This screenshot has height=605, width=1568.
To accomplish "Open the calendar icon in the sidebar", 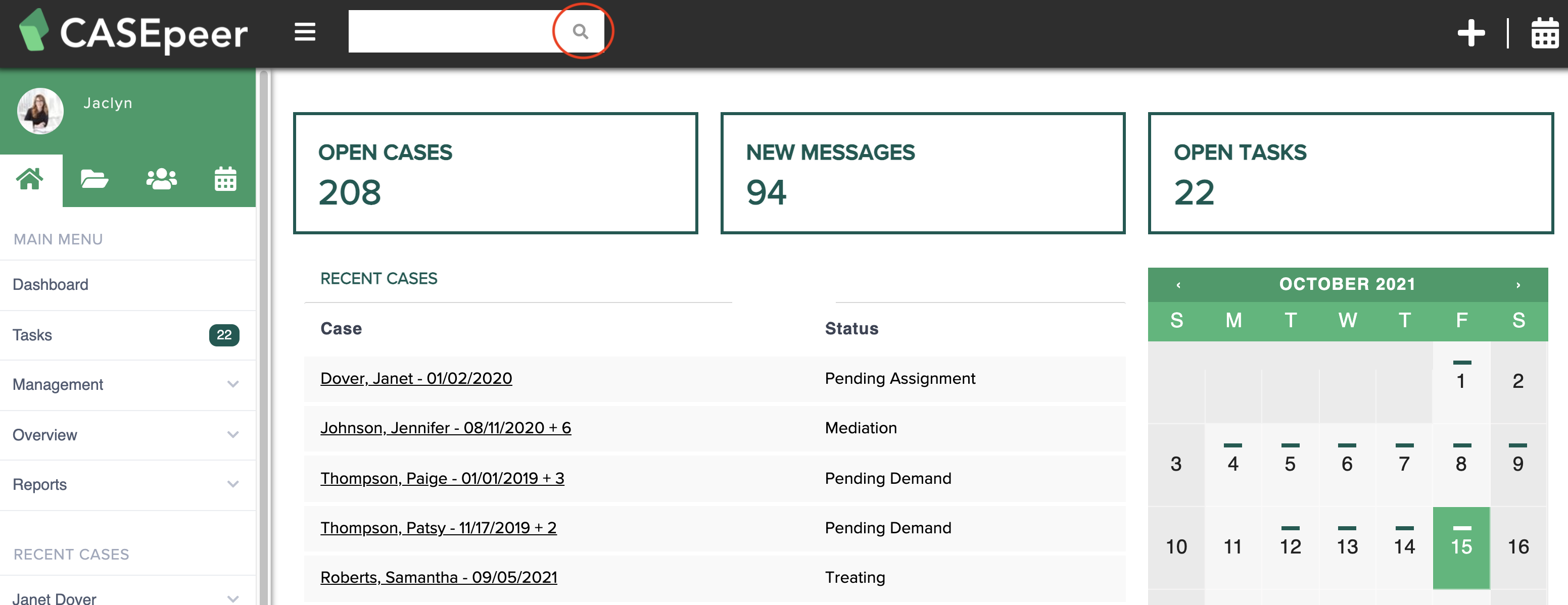I will pos(224,178).
